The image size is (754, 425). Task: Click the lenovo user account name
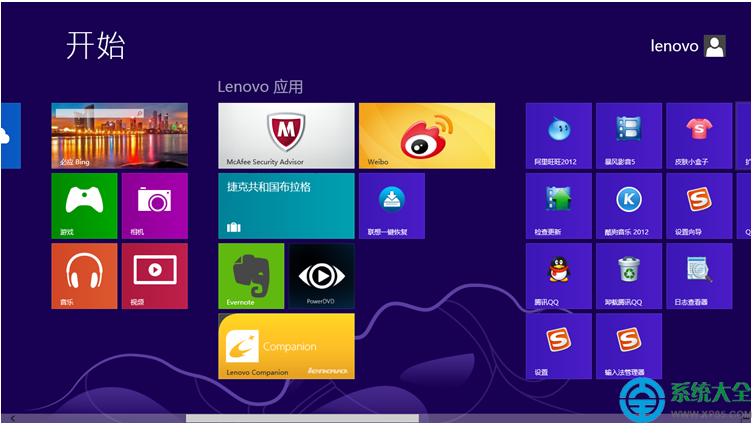click(674, 46)
